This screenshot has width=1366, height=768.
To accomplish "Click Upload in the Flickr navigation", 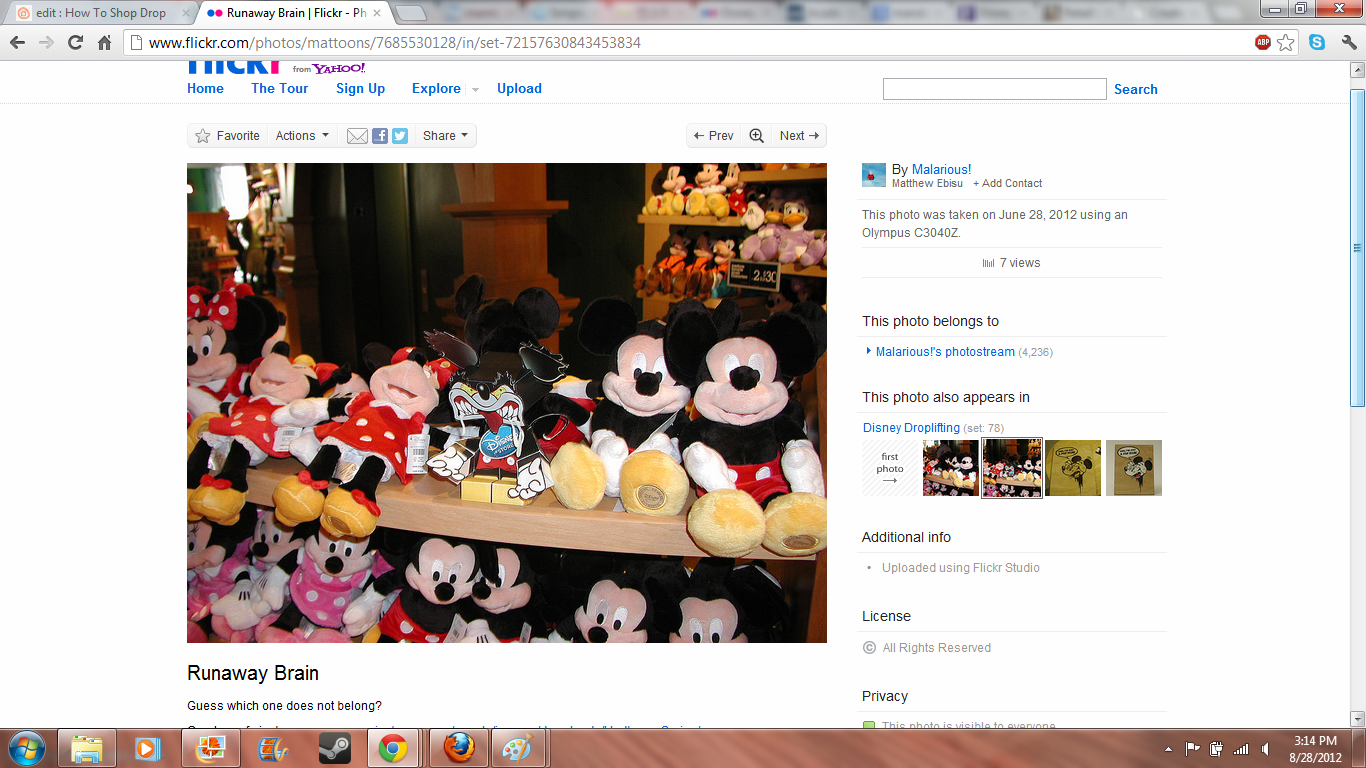I will pyautogui.click(x=519, y=88).
